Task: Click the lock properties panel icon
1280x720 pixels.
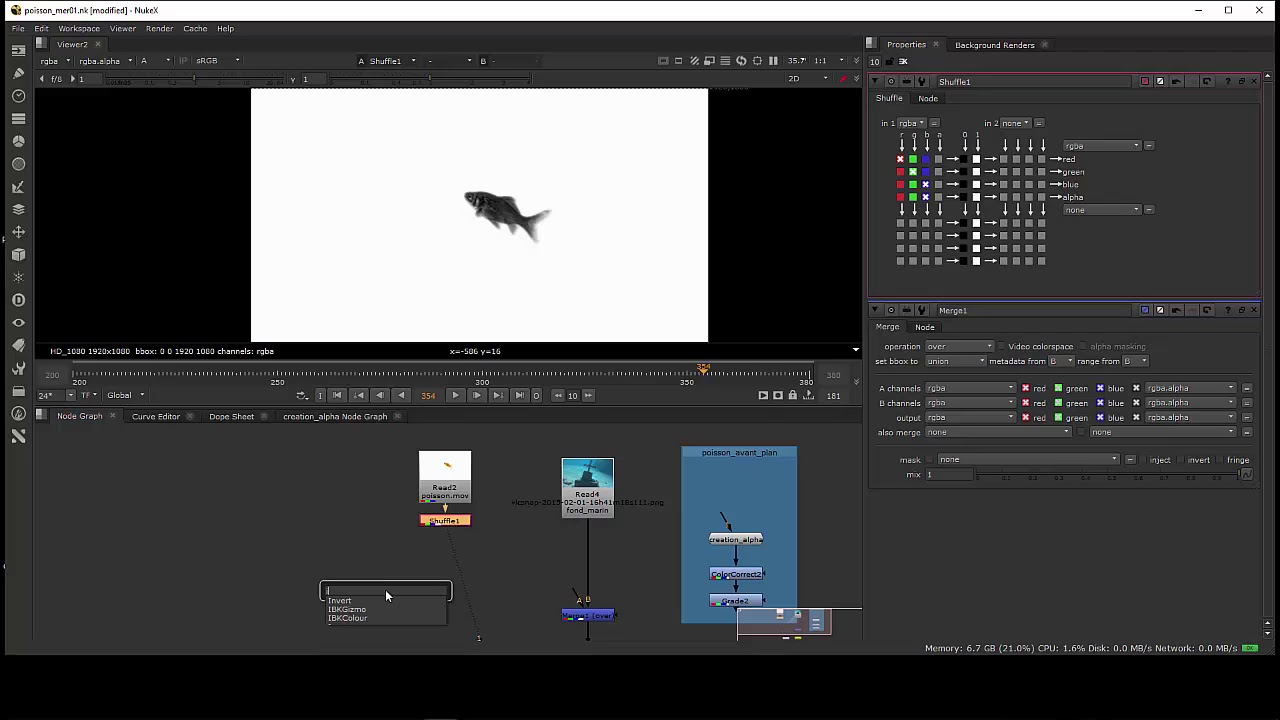Action: (889, 61)
